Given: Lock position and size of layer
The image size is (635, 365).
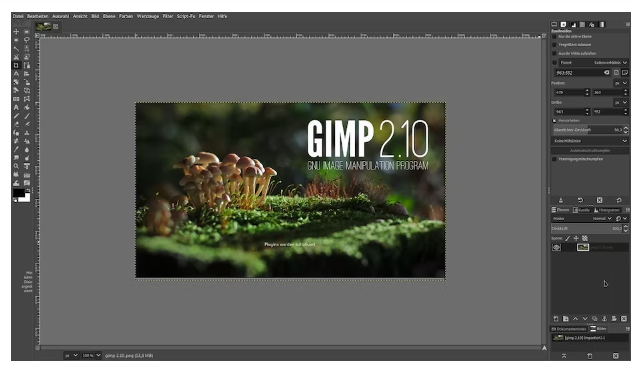Looking at the screenshot, I should (576, 239).
